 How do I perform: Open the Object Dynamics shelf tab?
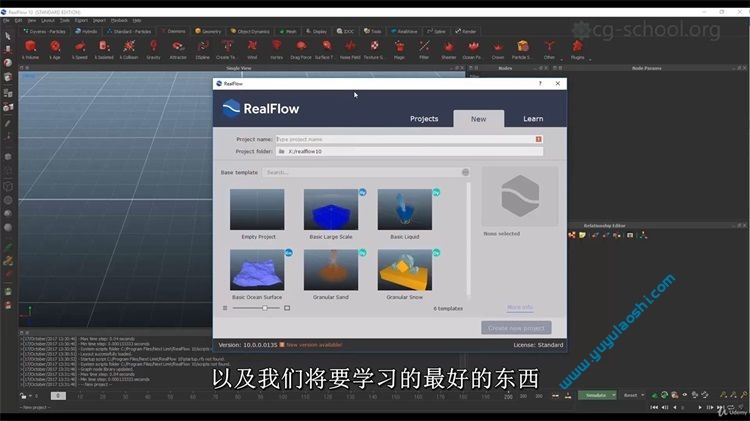point(250,32)
